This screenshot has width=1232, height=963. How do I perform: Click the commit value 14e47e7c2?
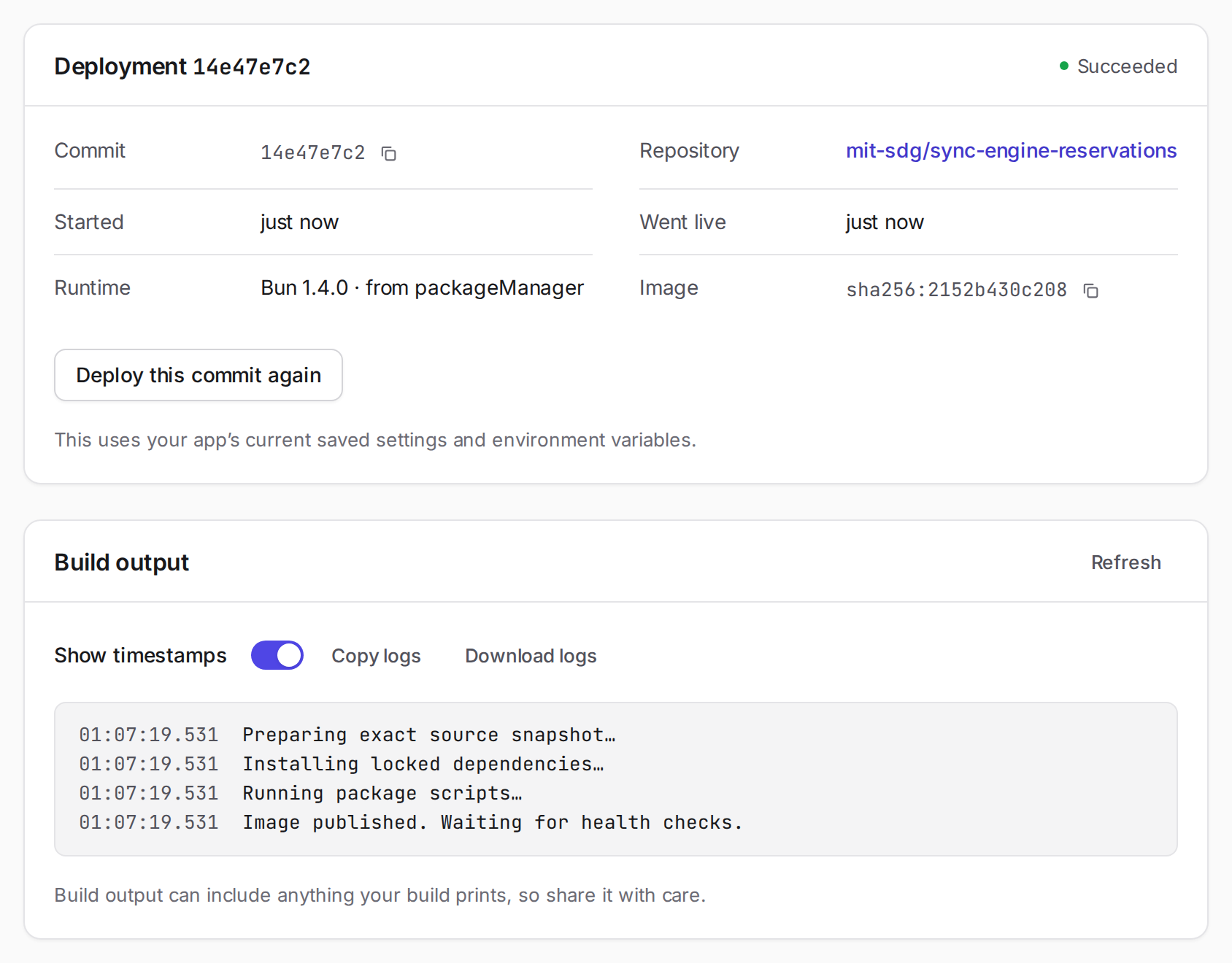[x=312, y=152]
